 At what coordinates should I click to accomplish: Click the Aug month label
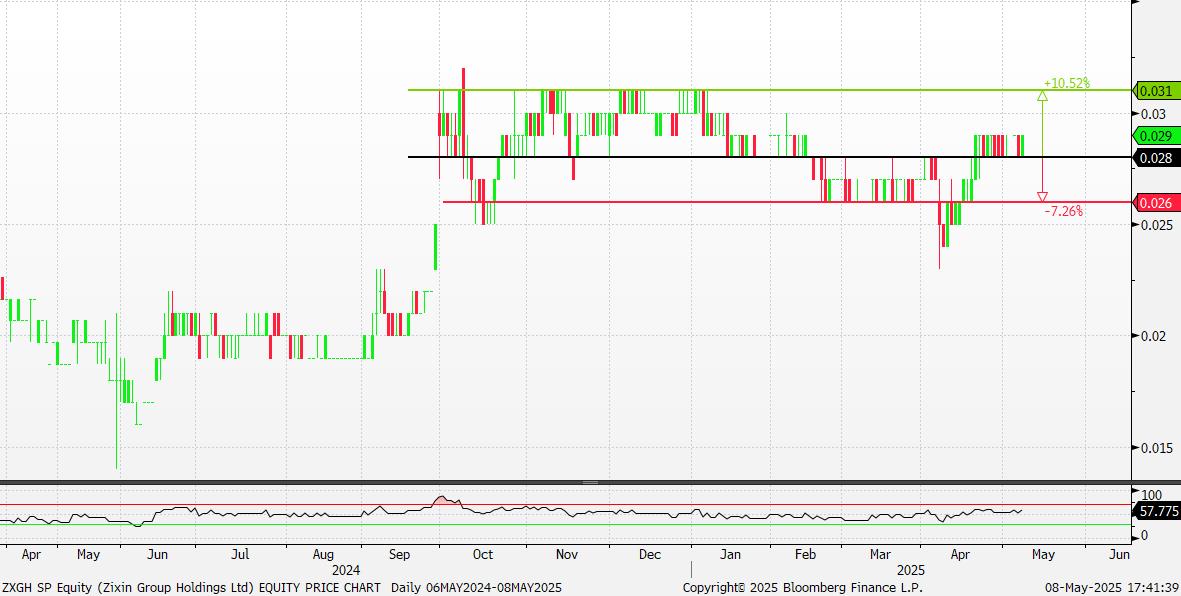[322, 555]
